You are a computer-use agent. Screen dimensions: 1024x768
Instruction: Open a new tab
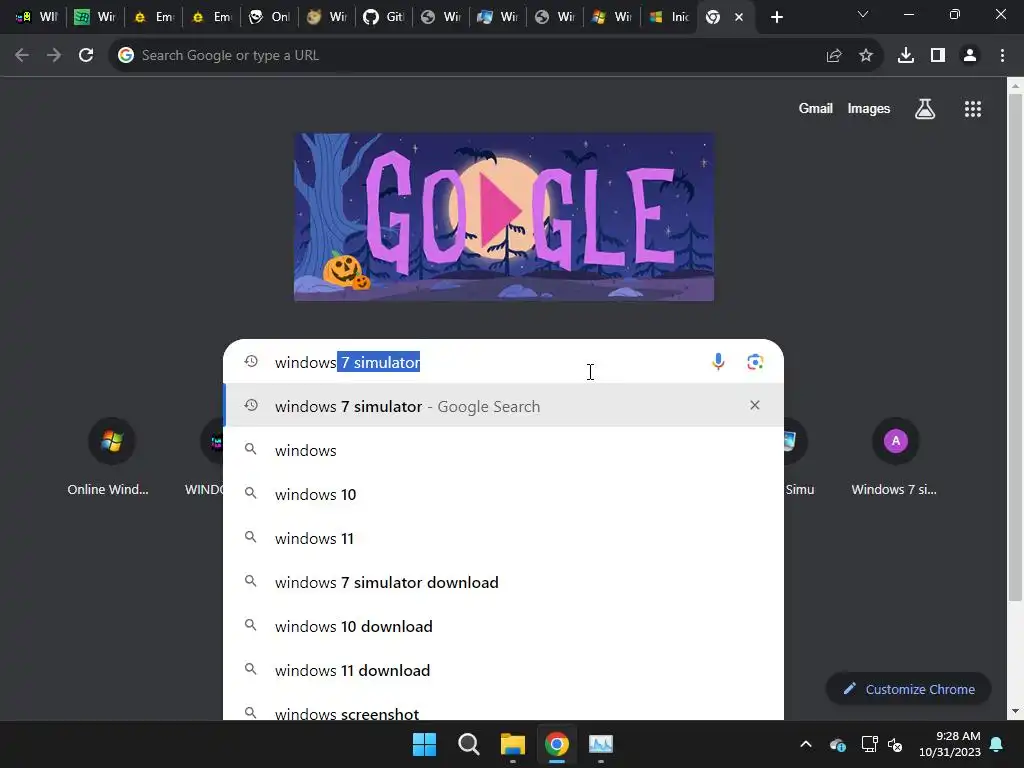click(776, 17)
